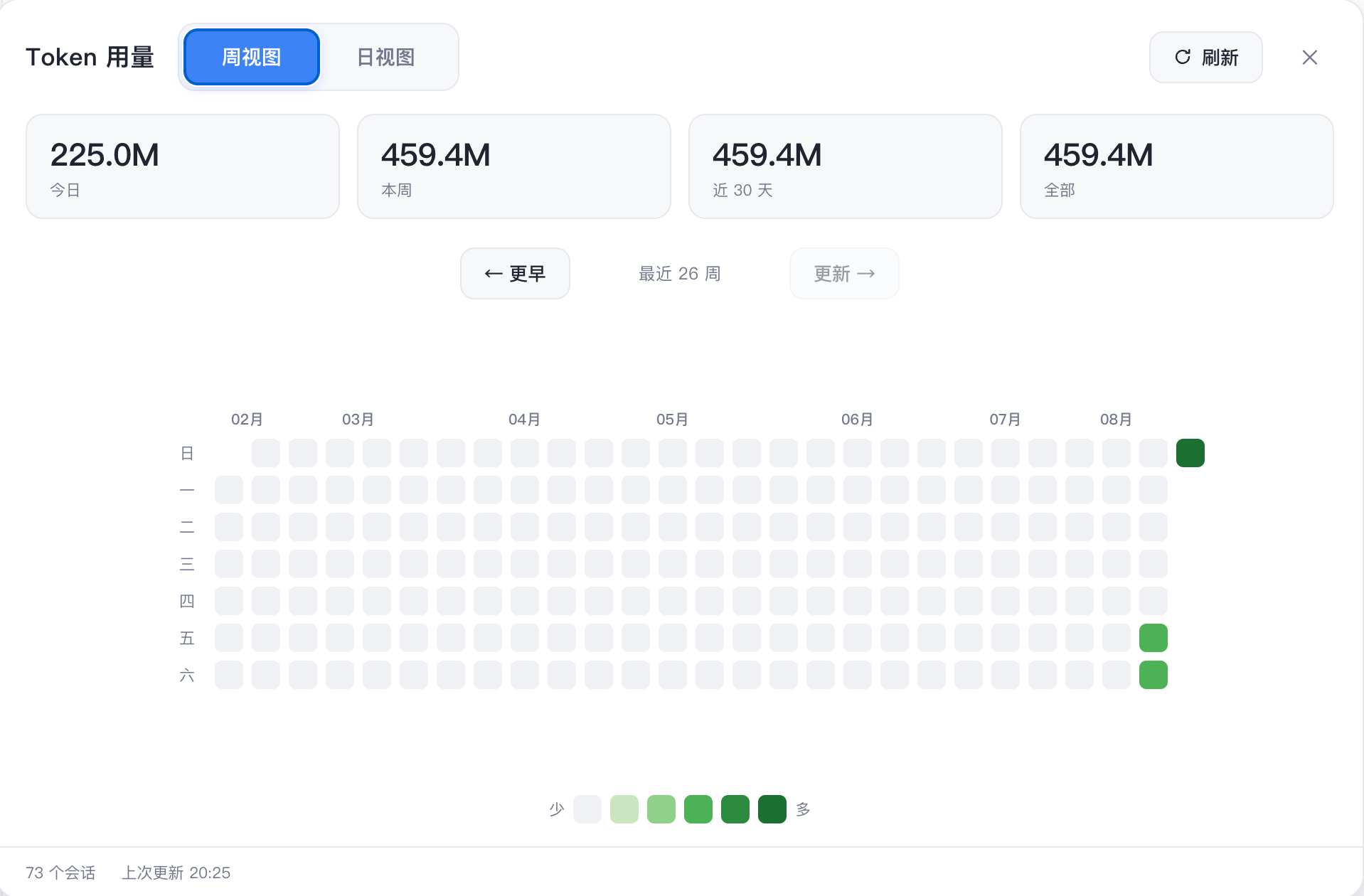The width and height of the screenshot is (1364, 896).
Task: Close the Token 用量 dialog
Action: [x=1309, y=57]
